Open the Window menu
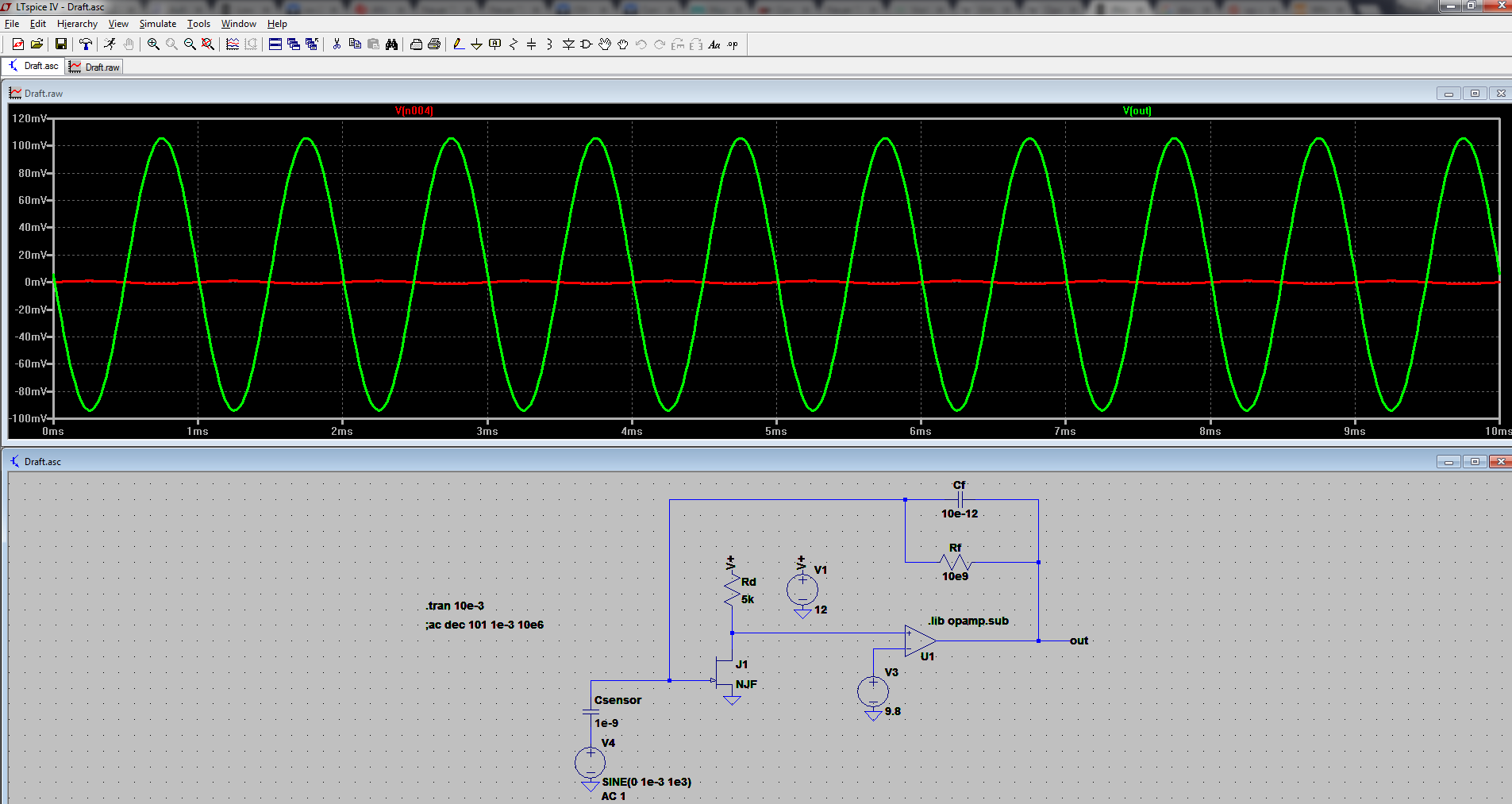This screenshot has height=804, width=1512. click(x=239, y=24)
